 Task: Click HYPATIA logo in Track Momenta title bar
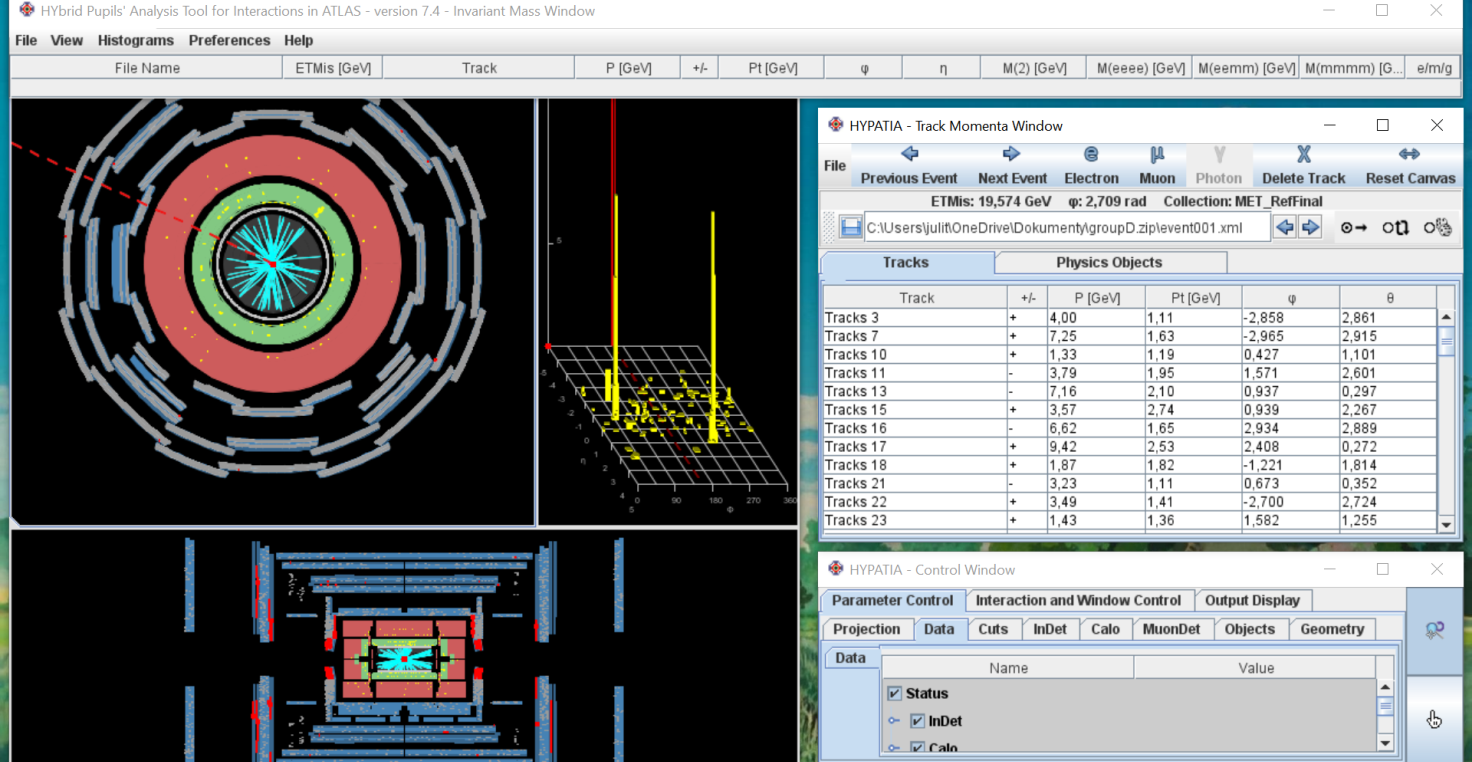836,125
